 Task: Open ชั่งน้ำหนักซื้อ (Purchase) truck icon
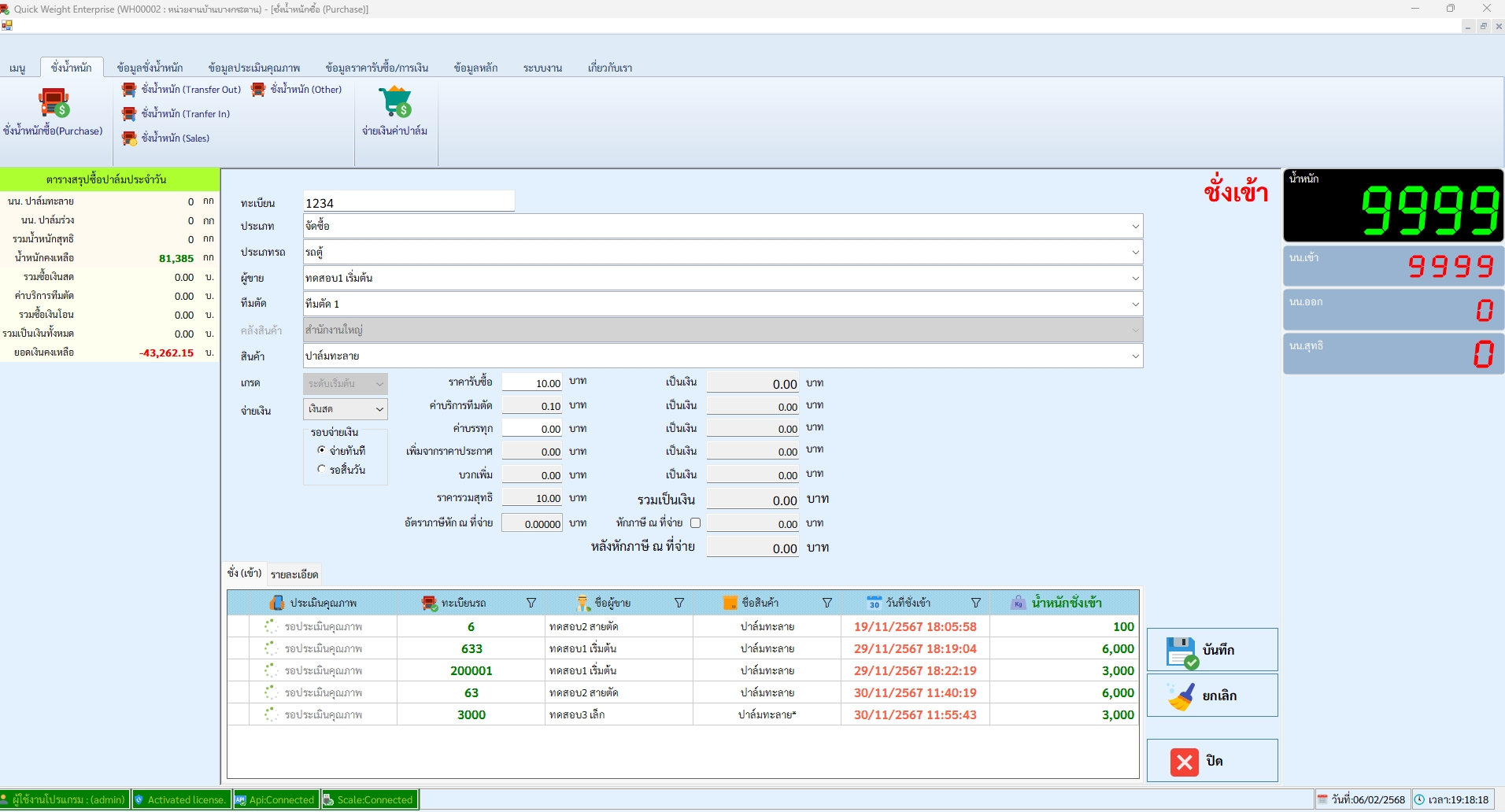coord(54,103)
